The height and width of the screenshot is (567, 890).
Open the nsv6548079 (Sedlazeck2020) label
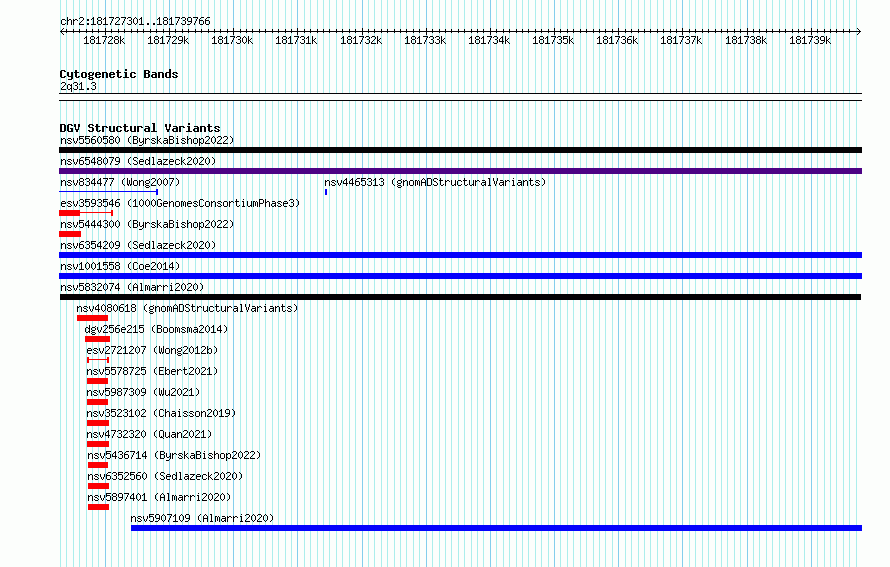coord(138,161)
